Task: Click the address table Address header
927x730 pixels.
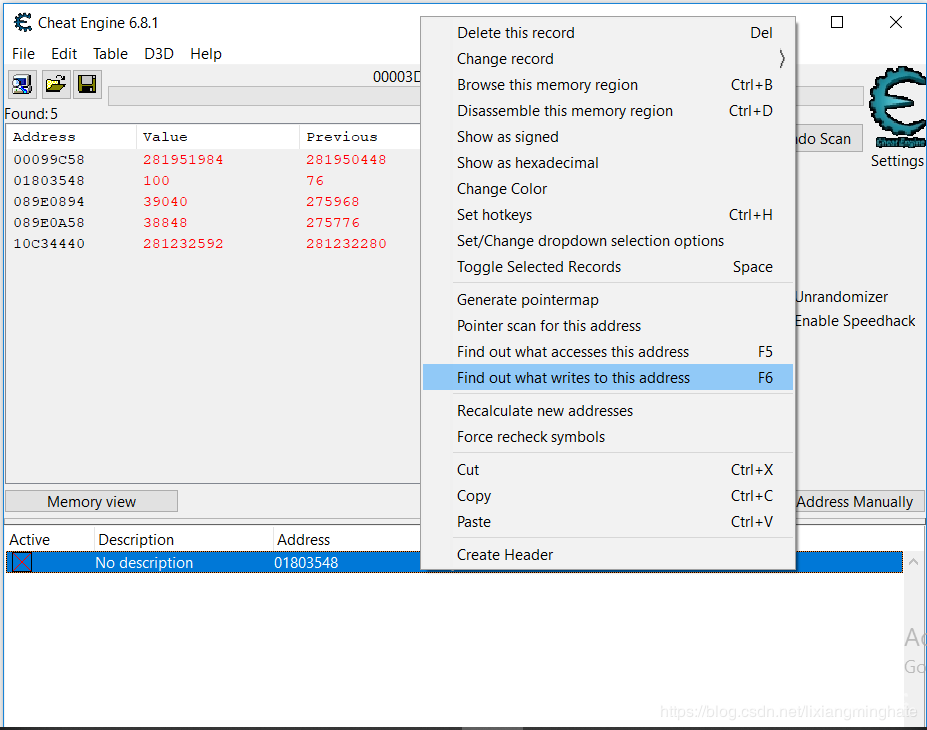Action: pos(348,540)
